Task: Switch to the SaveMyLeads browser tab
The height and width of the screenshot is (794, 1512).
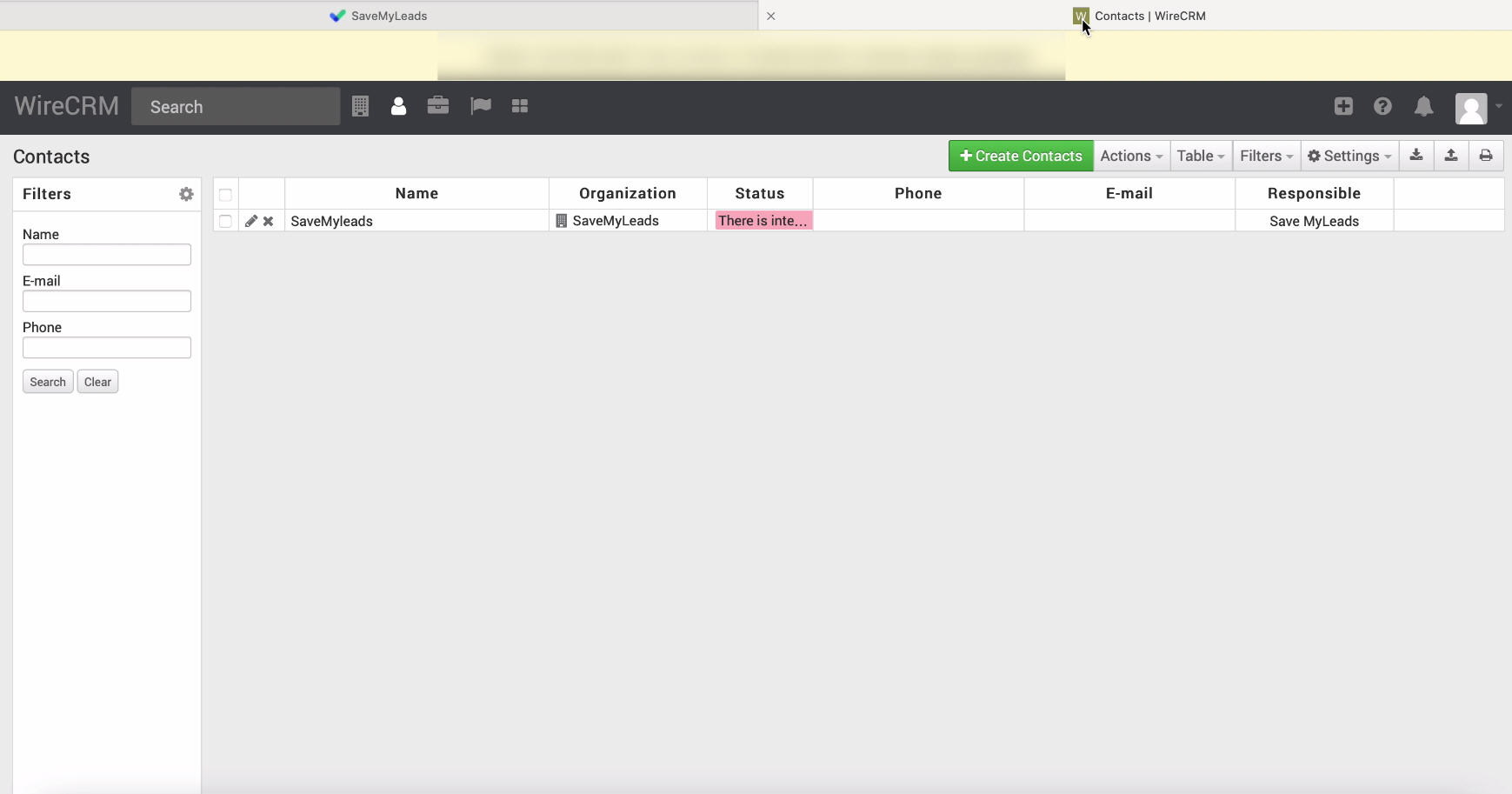Action: [379, 16]
